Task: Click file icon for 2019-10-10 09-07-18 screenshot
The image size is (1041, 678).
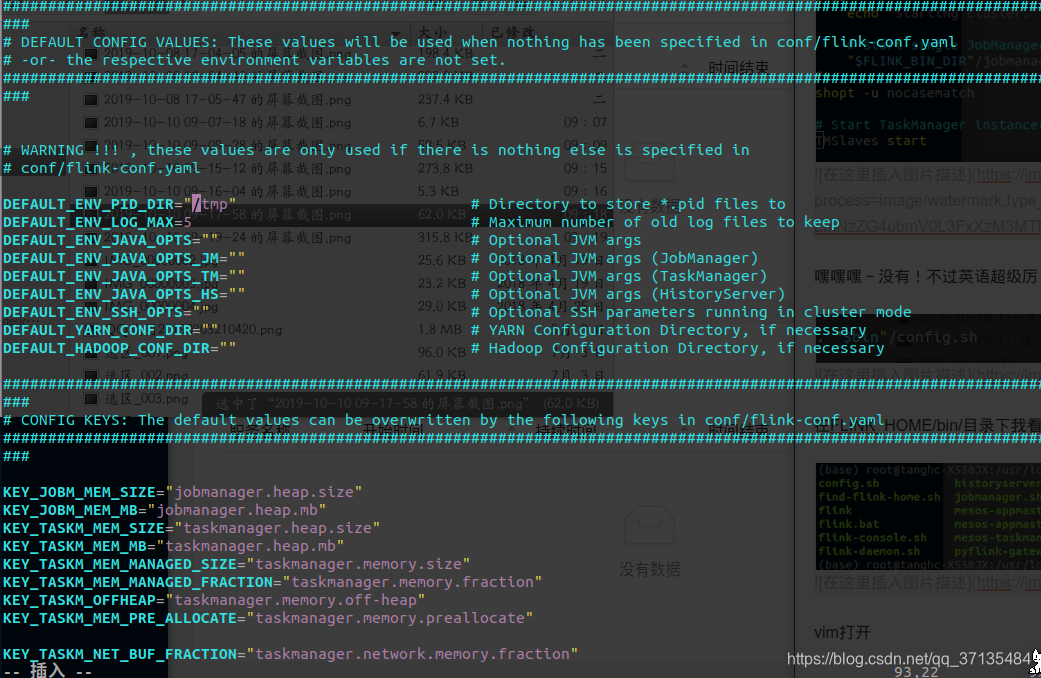Action: pyautogui.click(x=91, y=123)
